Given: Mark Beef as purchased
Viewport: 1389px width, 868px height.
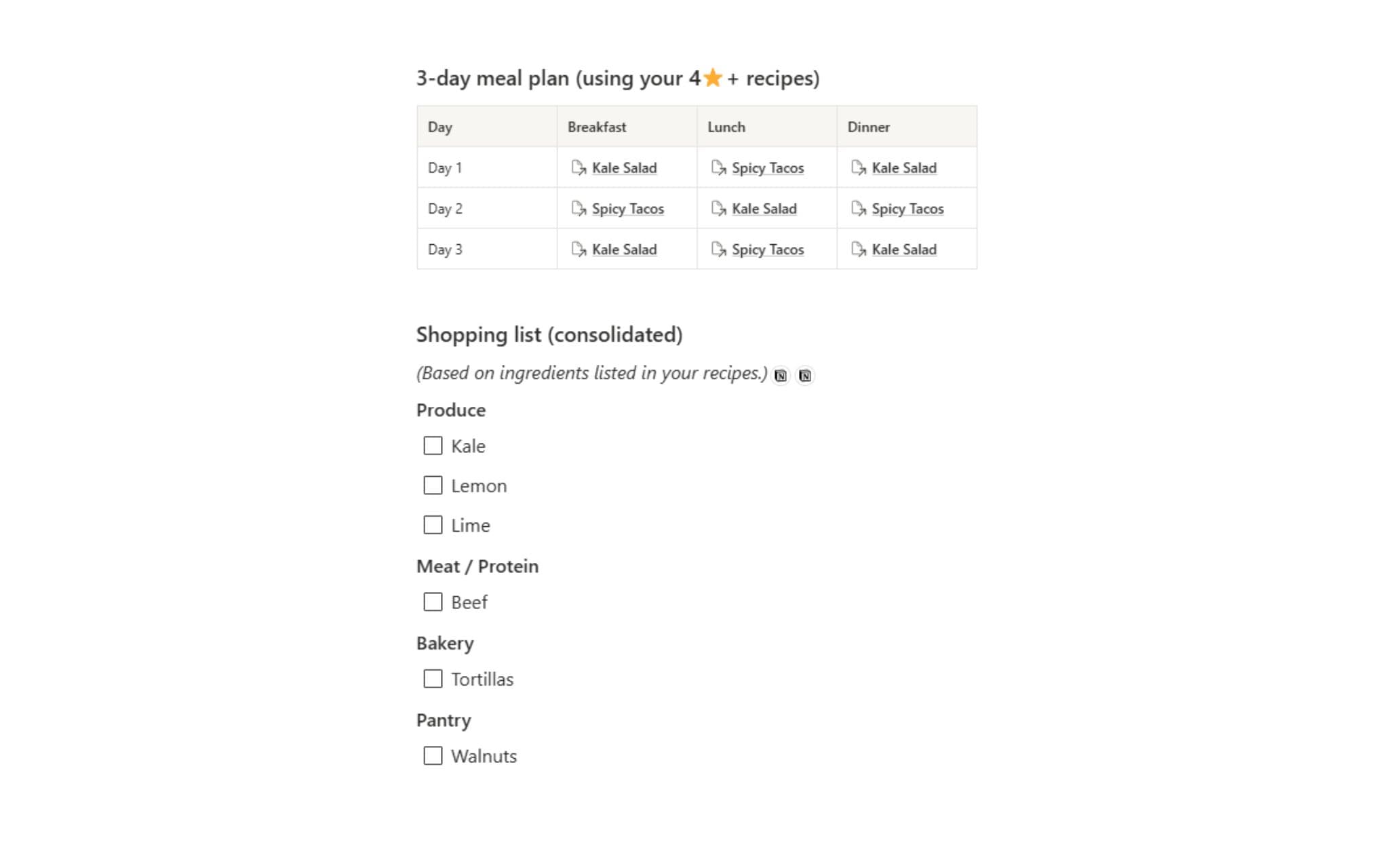Looking at the screenshot, I should coord(433,602).
